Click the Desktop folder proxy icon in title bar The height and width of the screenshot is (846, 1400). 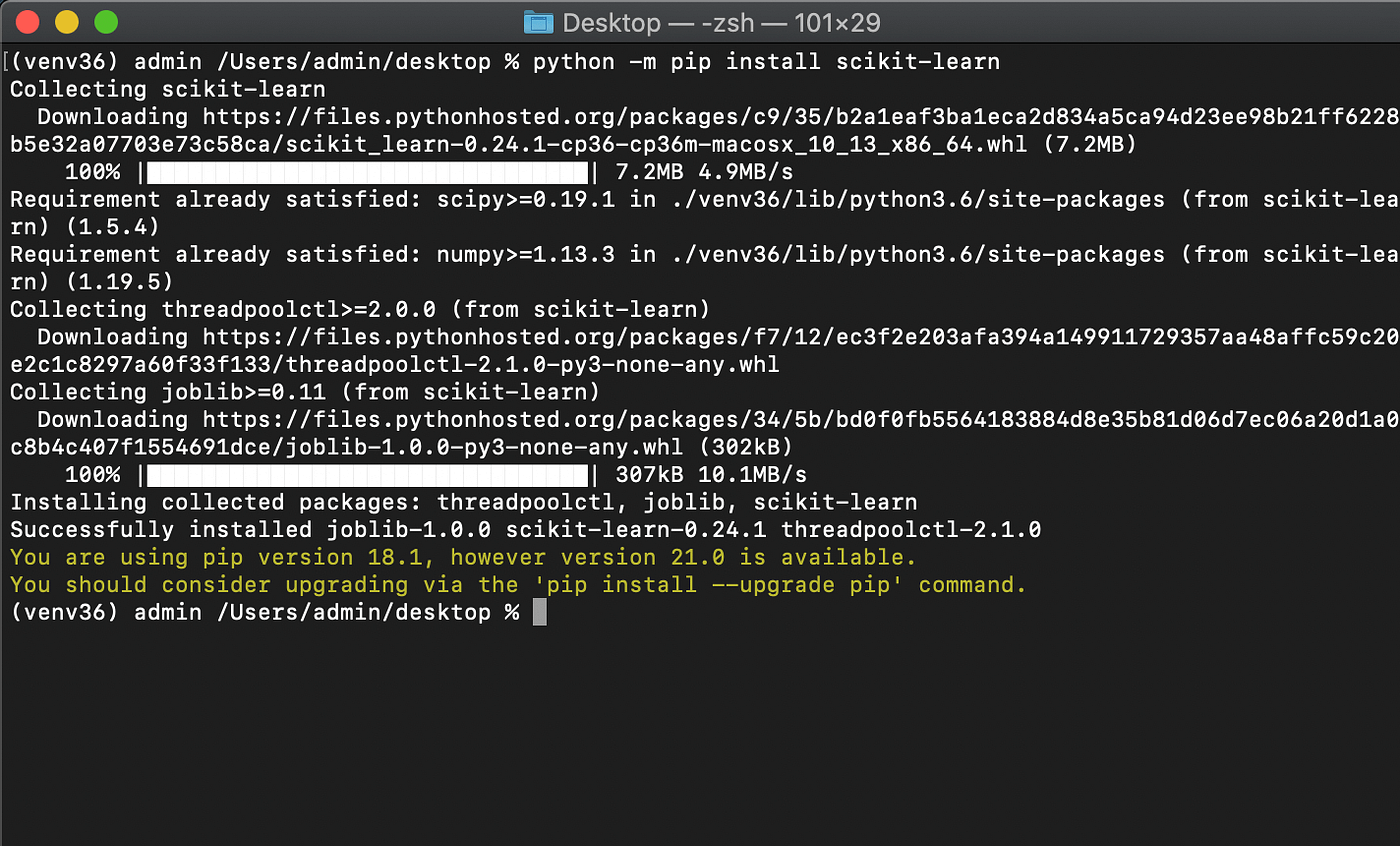[x=540, y=22]
